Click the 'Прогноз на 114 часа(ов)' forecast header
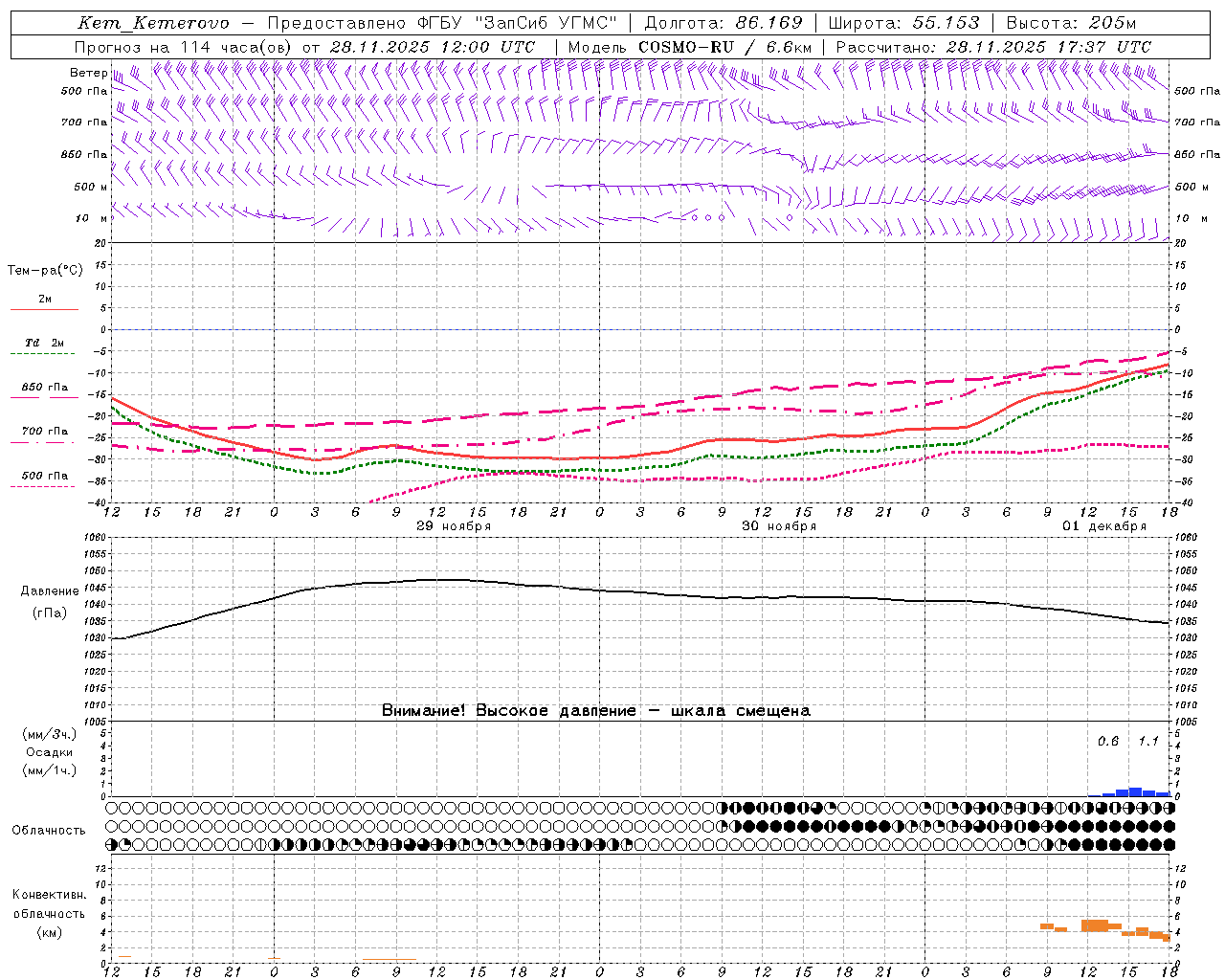Screen dimensions: 1225x980 pos(183,47)
